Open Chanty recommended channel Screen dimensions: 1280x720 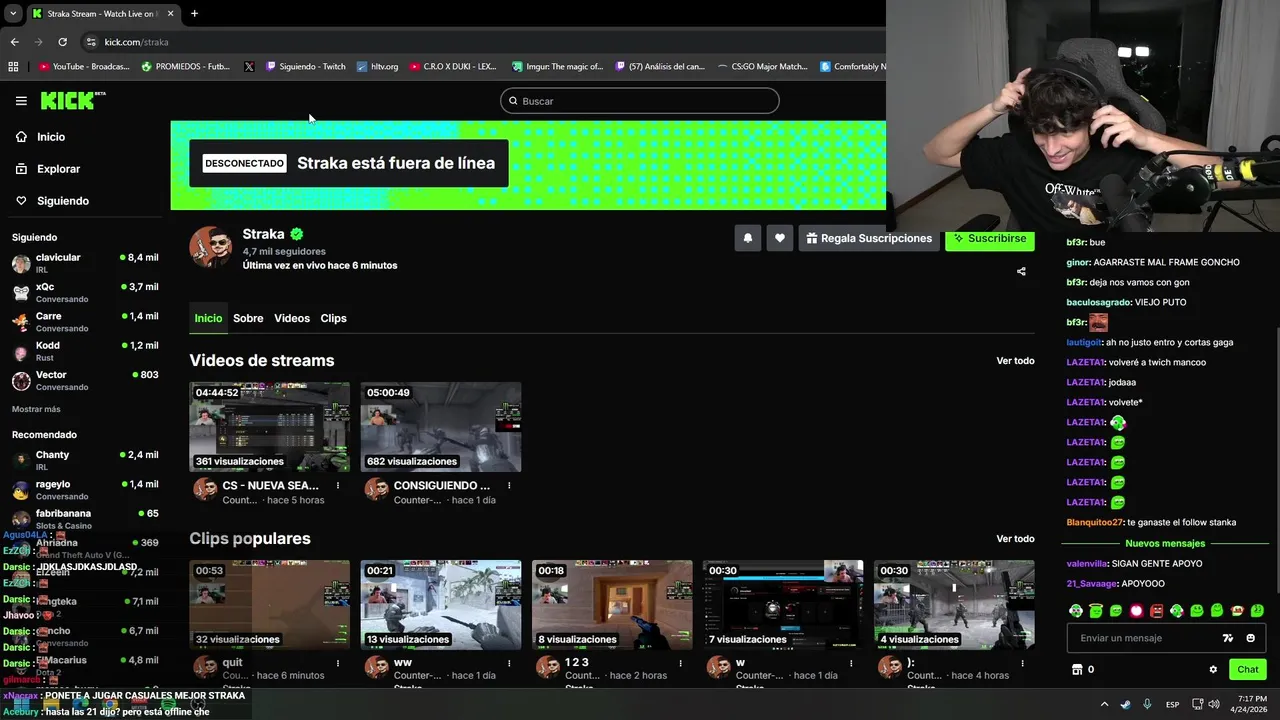pos(85,460)
